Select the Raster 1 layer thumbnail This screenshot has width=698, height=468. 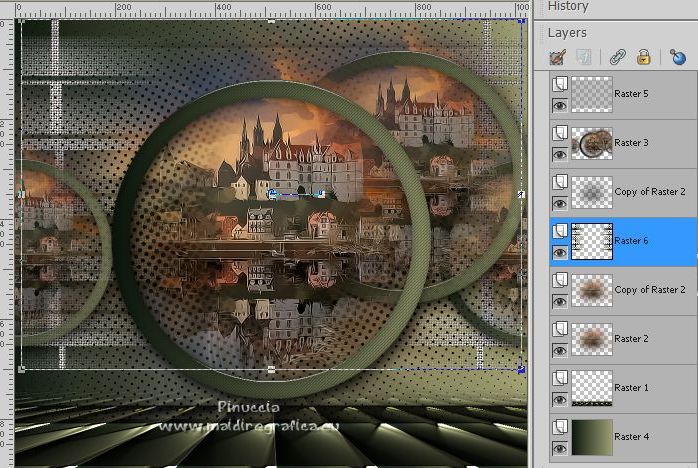point(592,388)
